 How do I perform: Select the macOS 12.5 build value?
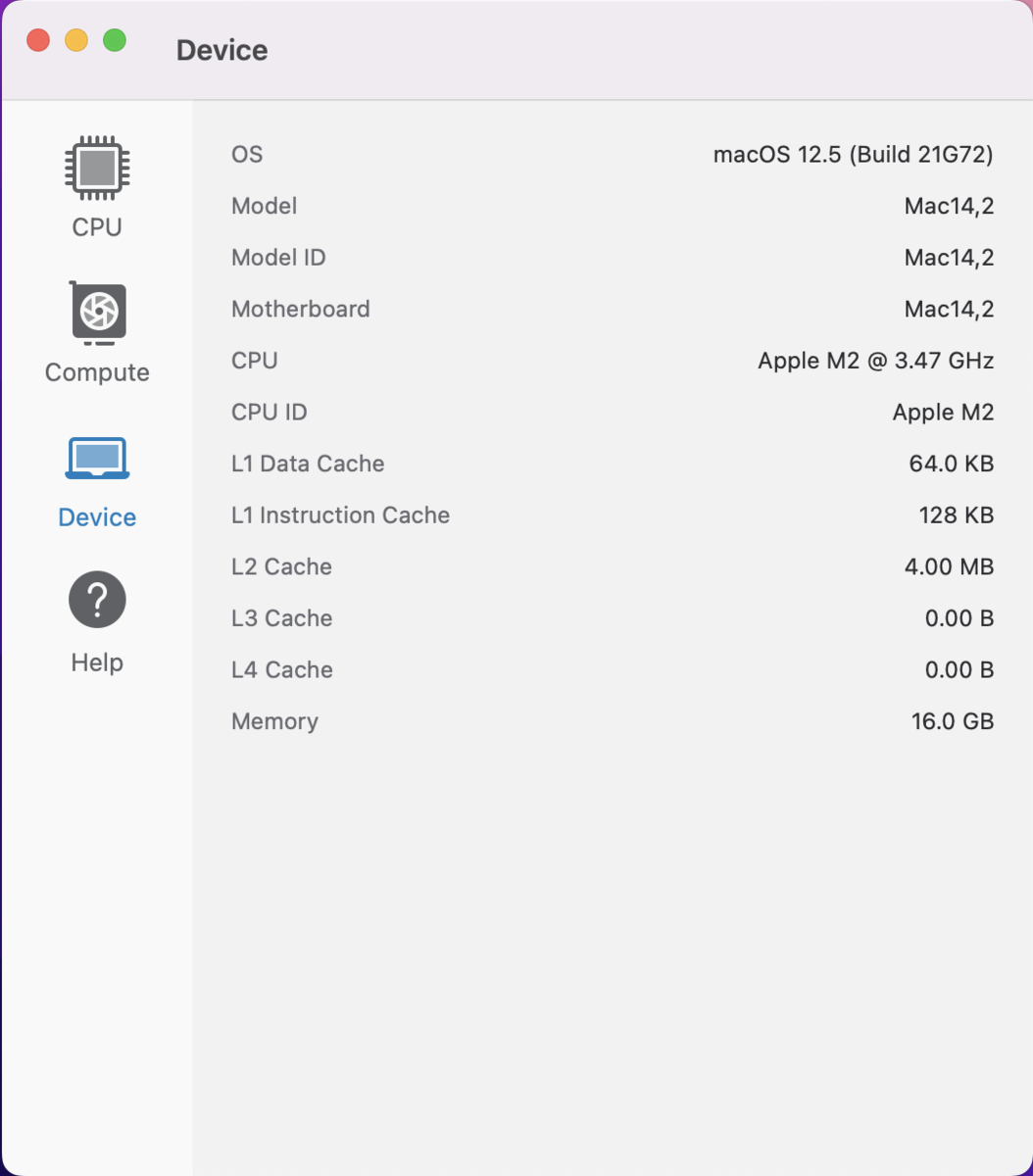click(853, 155)
